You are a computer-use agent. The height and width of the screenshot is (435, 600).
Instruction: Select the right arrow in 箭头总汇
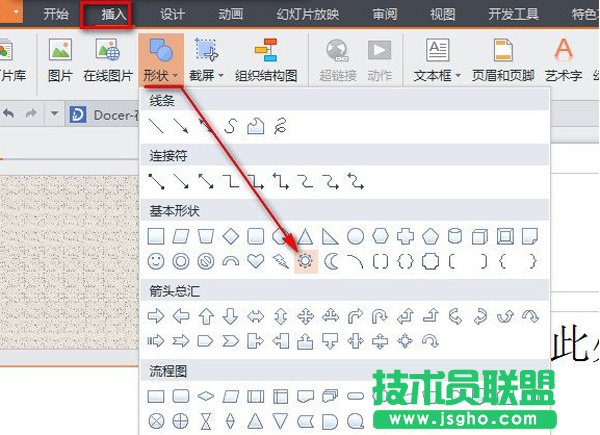(x=156, y=316)
